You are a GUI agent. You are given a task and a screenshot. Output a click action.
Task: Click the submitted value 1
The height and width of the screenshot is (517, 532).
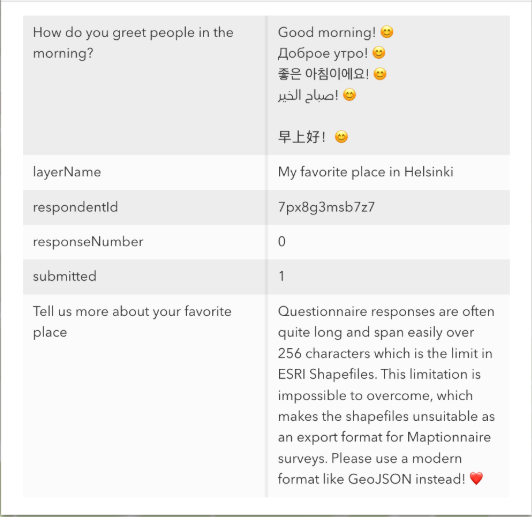[x=282, y=276]
